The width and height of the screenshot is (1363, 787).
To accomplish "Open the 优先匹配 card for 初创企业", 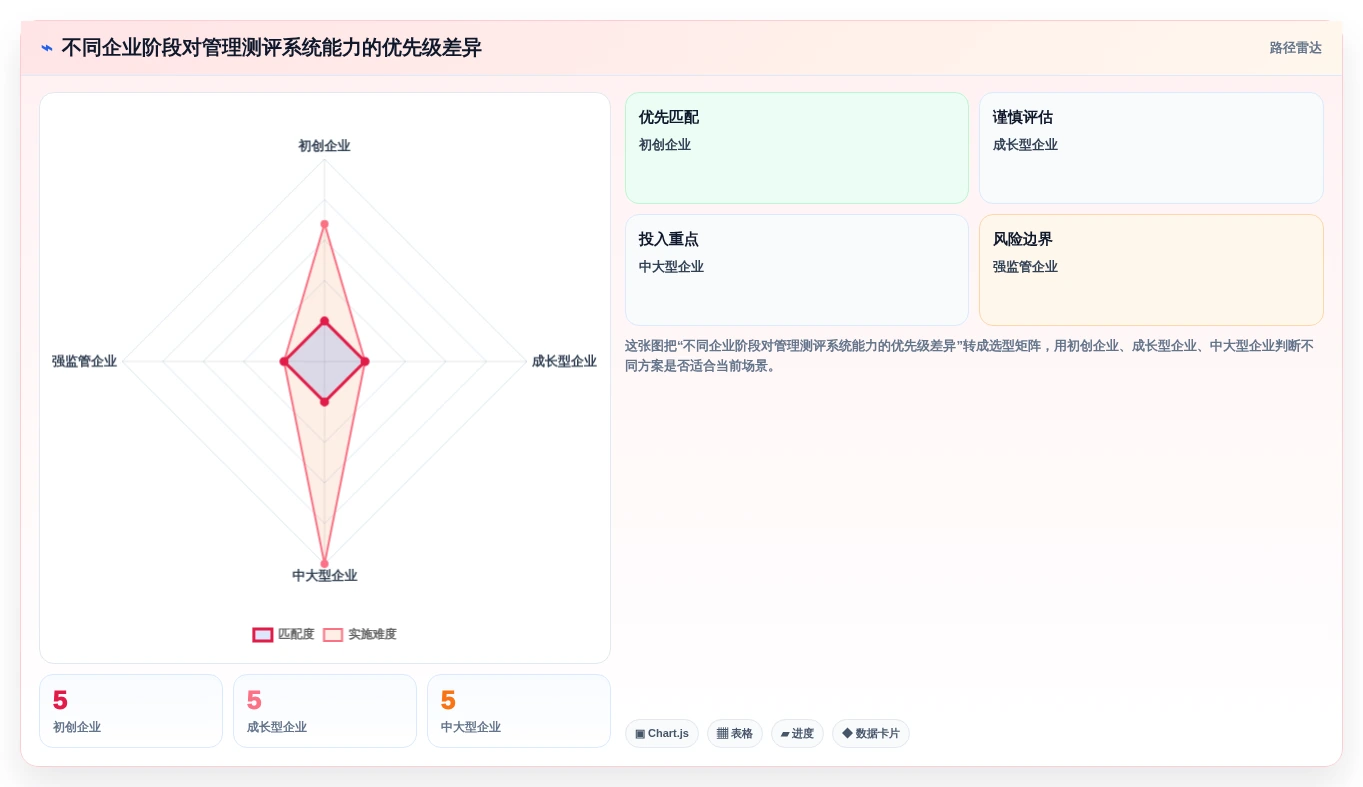I will [797, 148].
